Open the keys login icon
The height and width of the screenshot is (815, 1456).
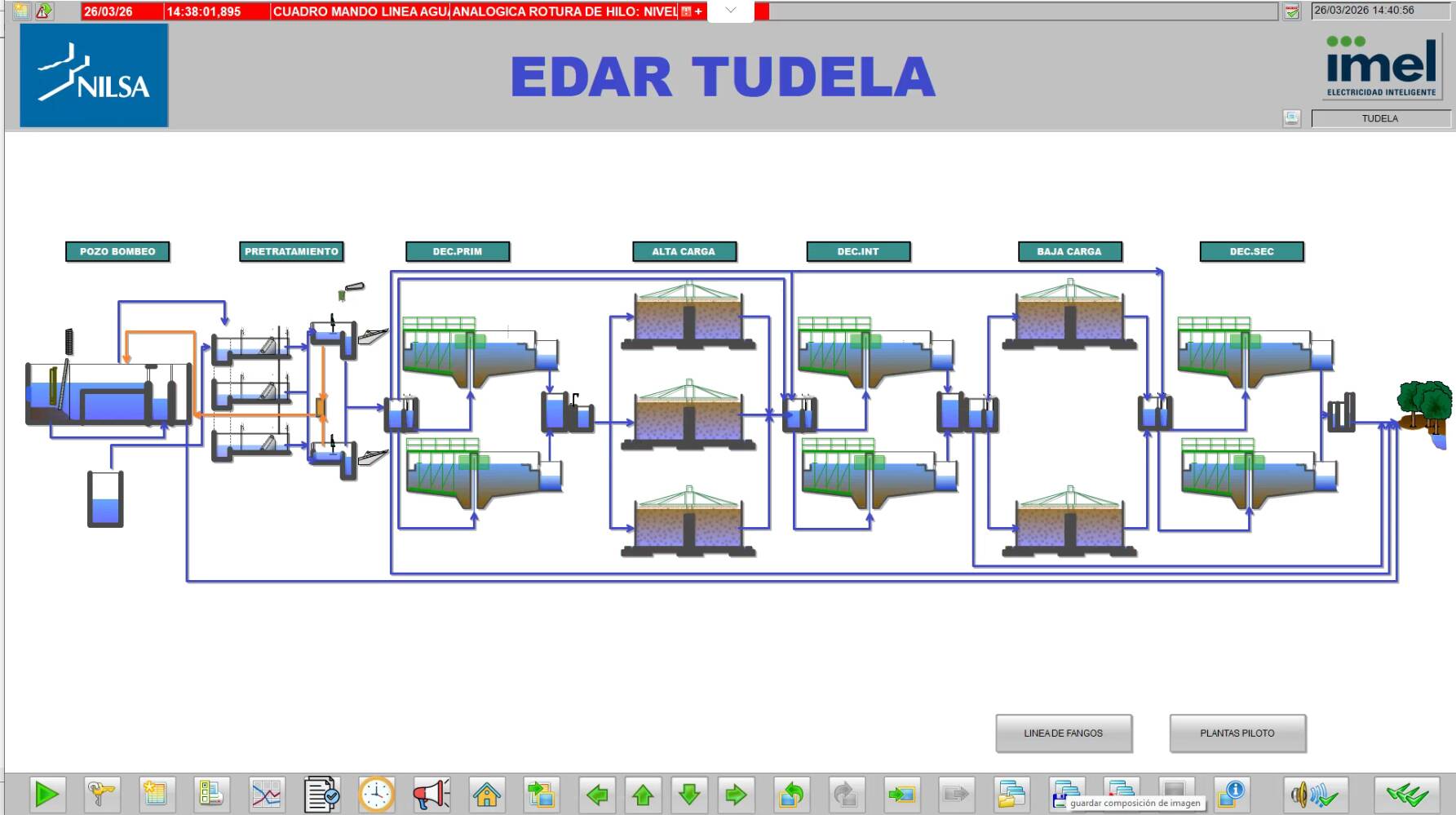coord(102,793)
